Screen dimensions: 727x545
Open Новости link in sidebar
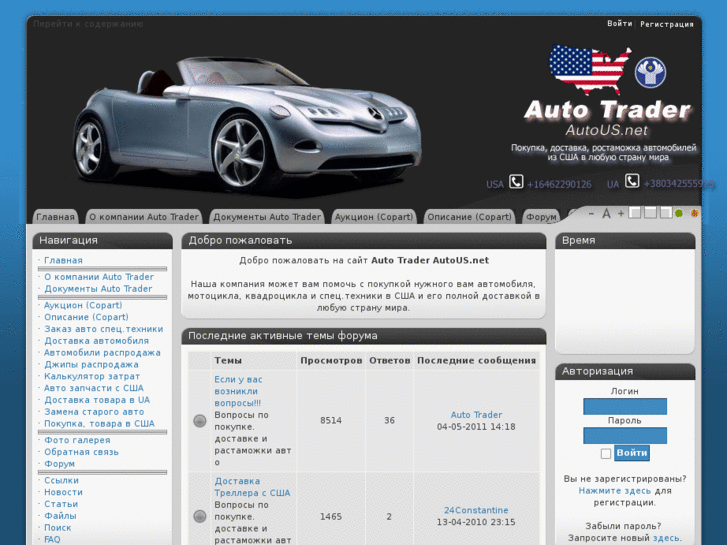(x=63, y=492)
